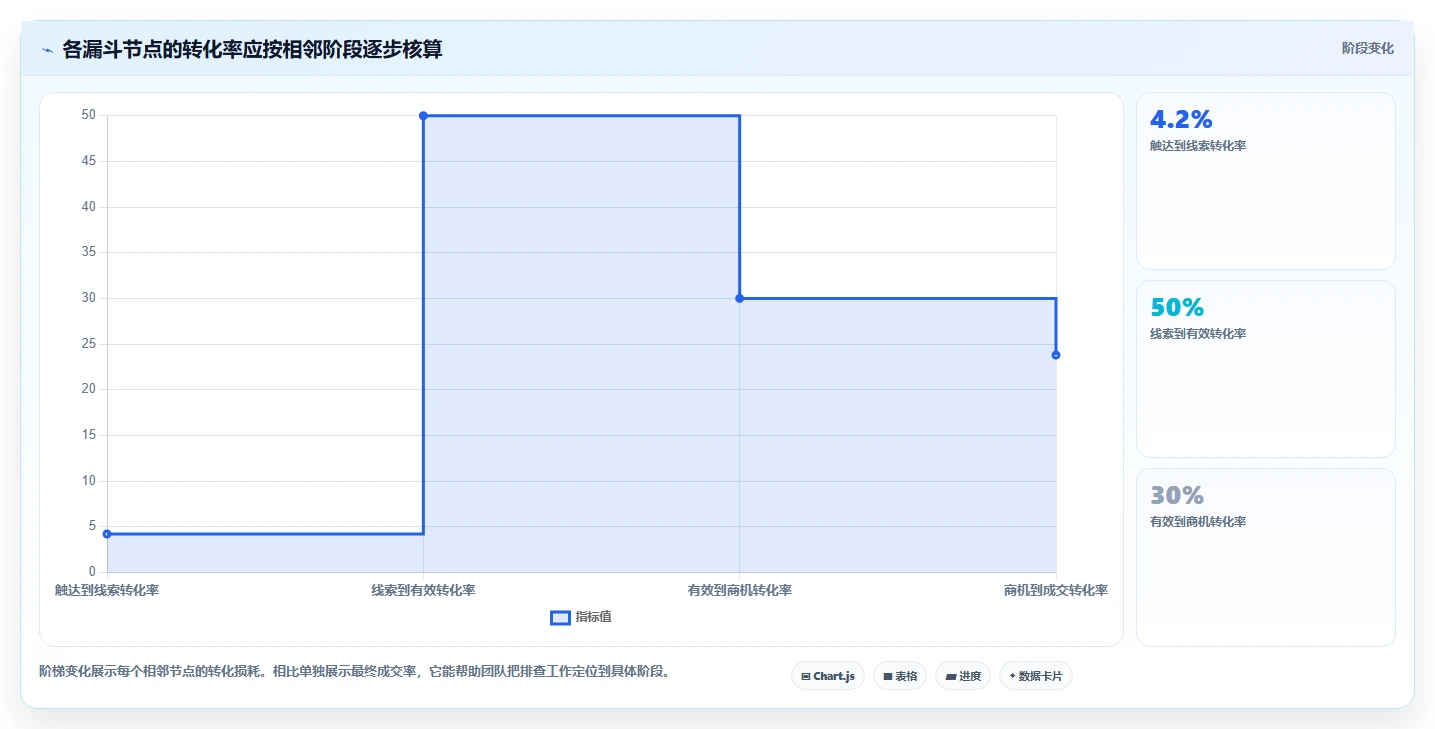Toggle the 指标值 legend series
The height and width of the screenshot is (729, 1435).
[x=581, y=617]
